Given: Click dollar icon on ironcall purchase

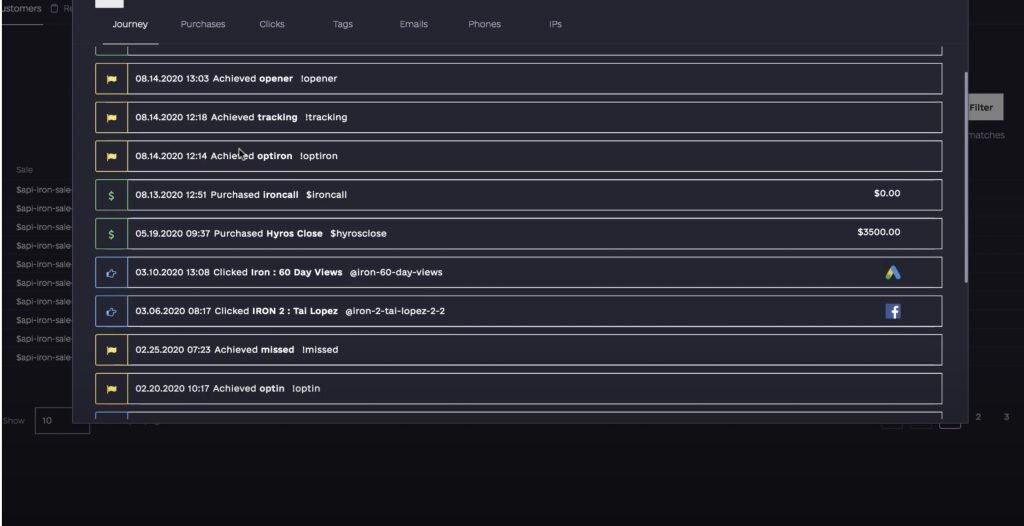Looking at the screenshot, I should click(111, 195).
